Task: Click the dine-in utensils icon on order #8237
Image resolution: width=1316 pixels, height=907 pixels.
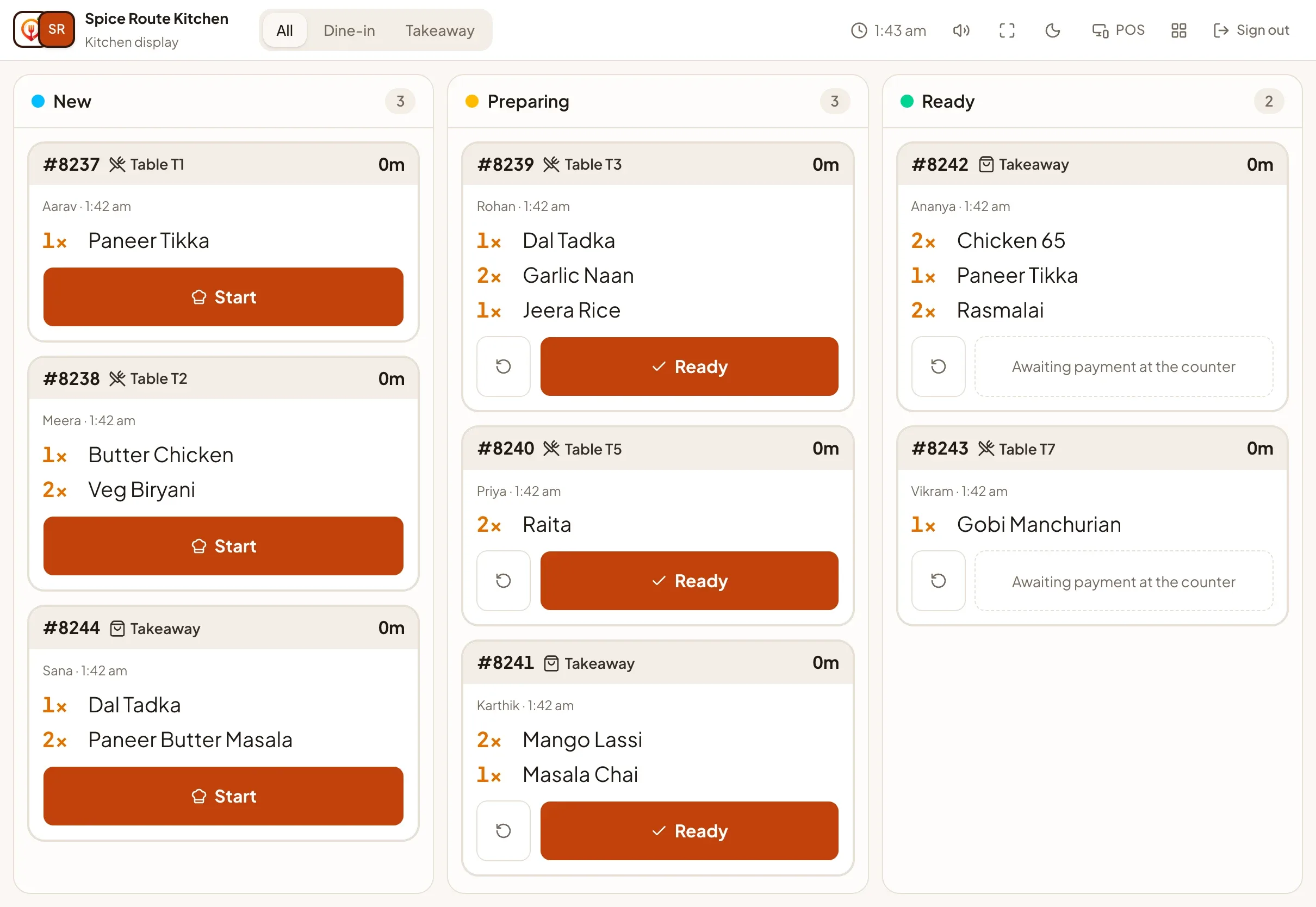Action: coord(117,164)
